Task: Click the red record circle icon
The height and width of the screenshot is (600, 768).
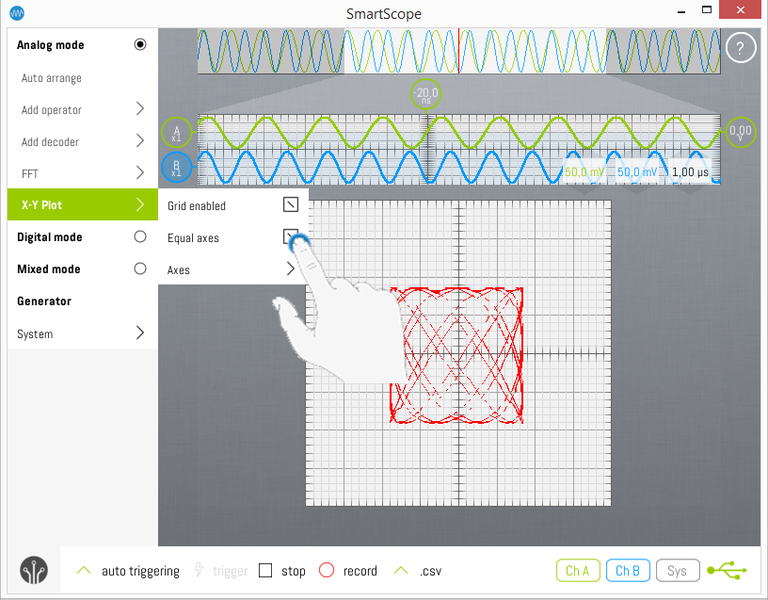Action: coord(326,571)
